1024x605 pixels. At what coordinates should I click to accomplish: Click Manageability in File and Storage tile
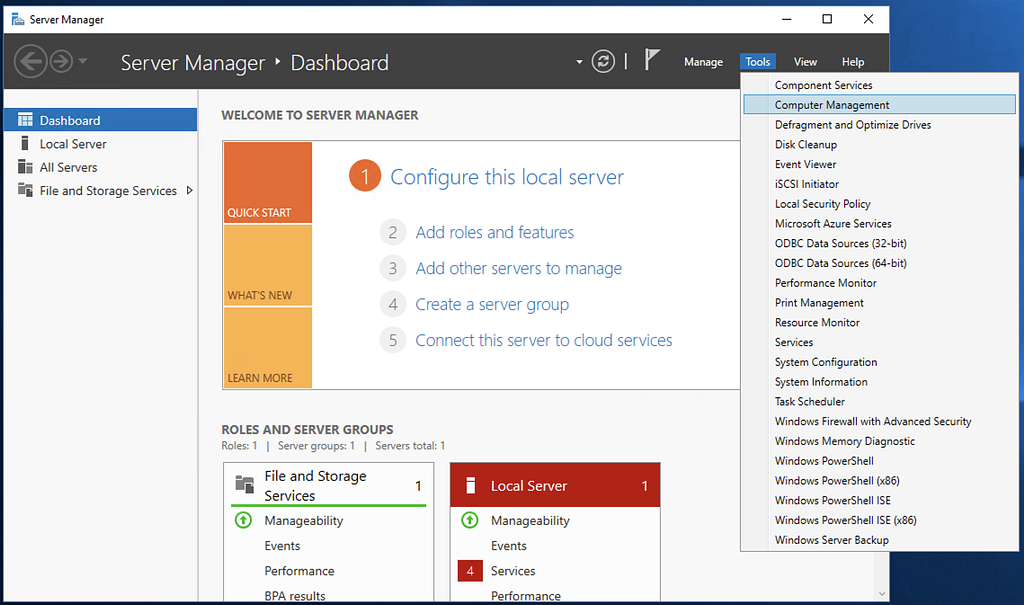pyautogui.click(x=304, y=521)
